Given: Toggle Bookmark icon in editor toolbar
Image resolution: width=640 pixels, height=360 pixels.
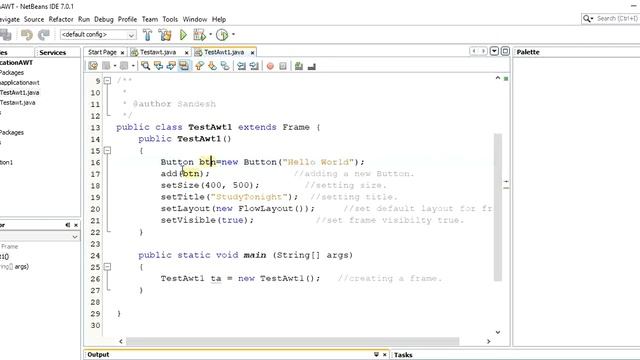Looking at the screenshot, I should tap(225, 66).
